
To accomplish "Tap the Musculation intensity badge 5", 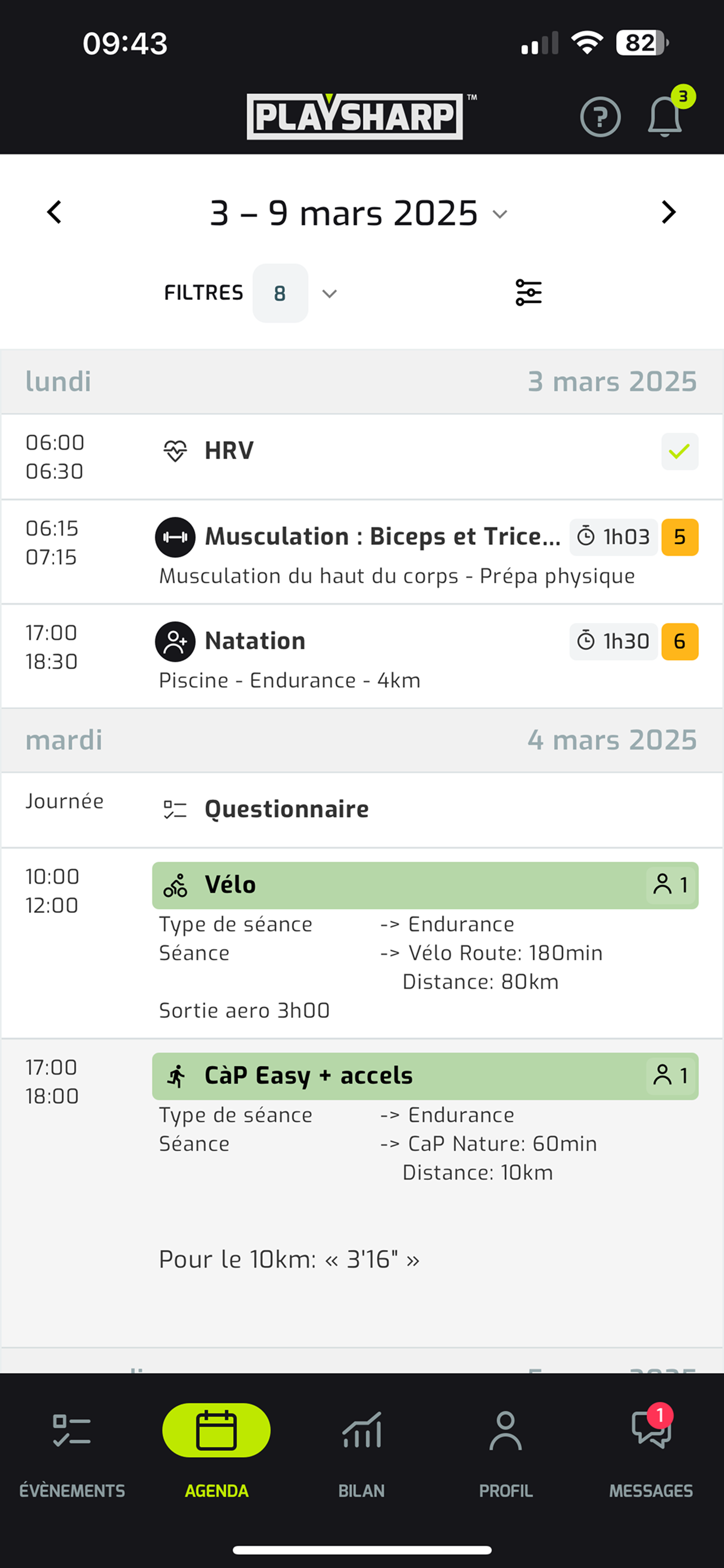I will pyautogui.click(x=679, y=537).
